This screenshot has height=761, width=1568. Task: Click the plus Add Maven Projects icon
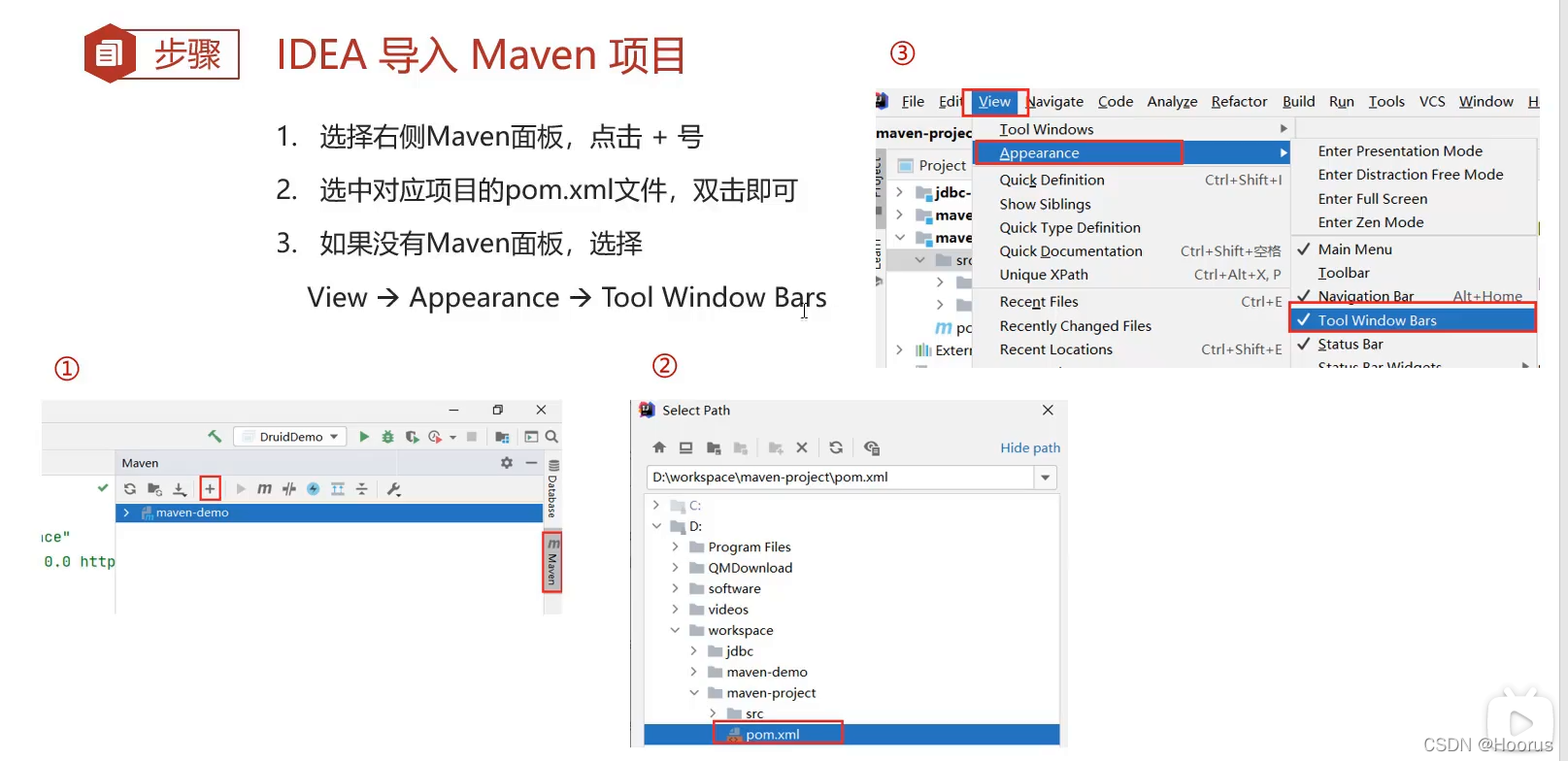pyautogui.click(x=210, y=488)
